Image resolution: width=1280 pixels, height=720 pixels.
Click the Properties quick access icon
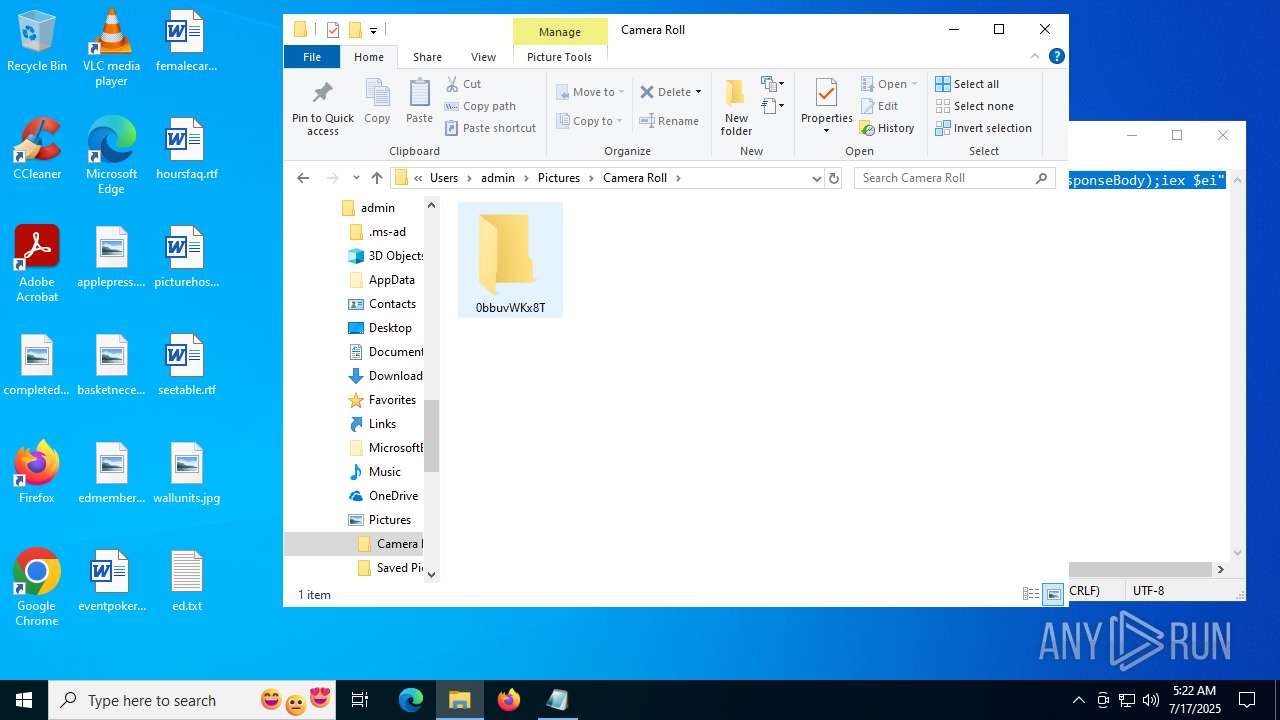click(333, 30)
